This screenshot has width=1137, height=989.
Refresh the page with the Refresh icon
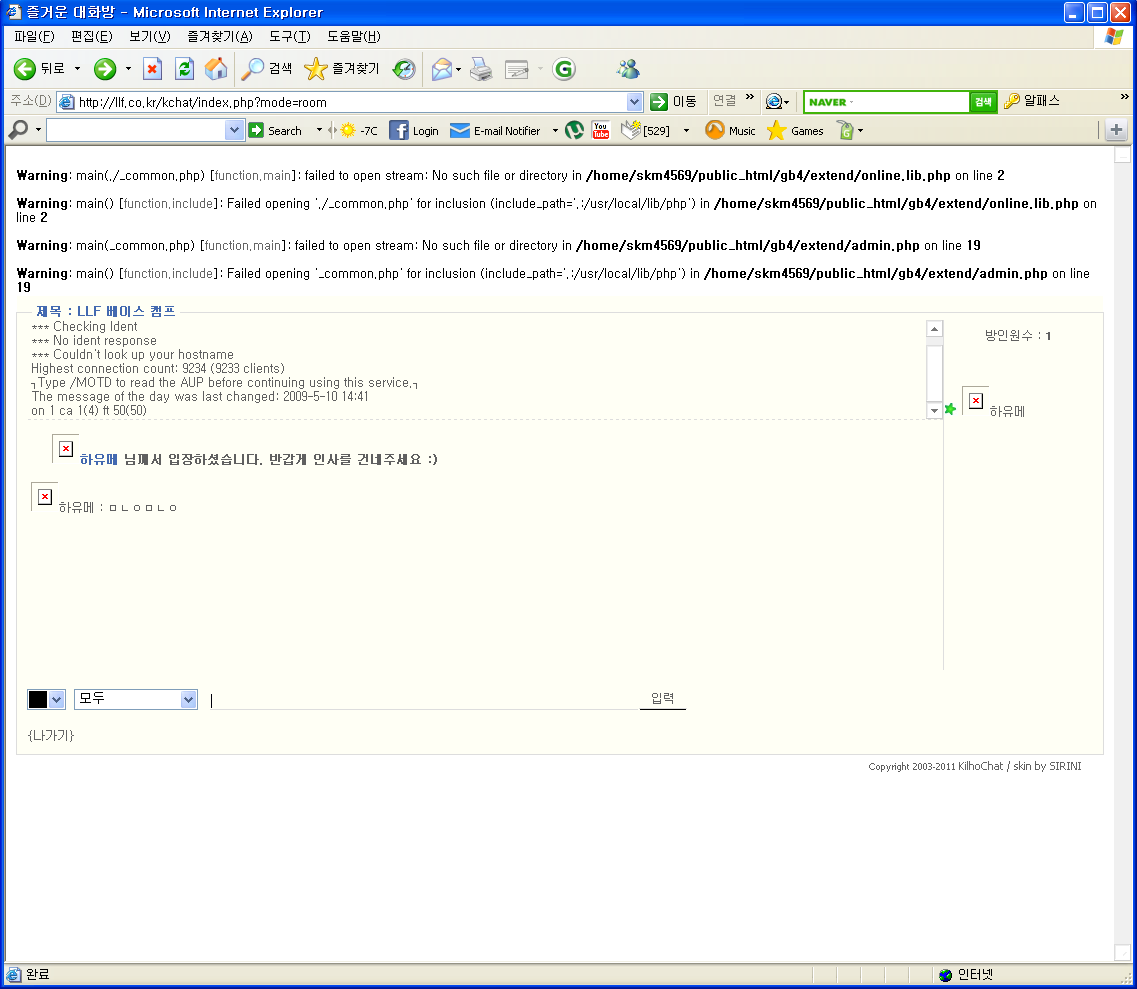(x=184, y=69)
